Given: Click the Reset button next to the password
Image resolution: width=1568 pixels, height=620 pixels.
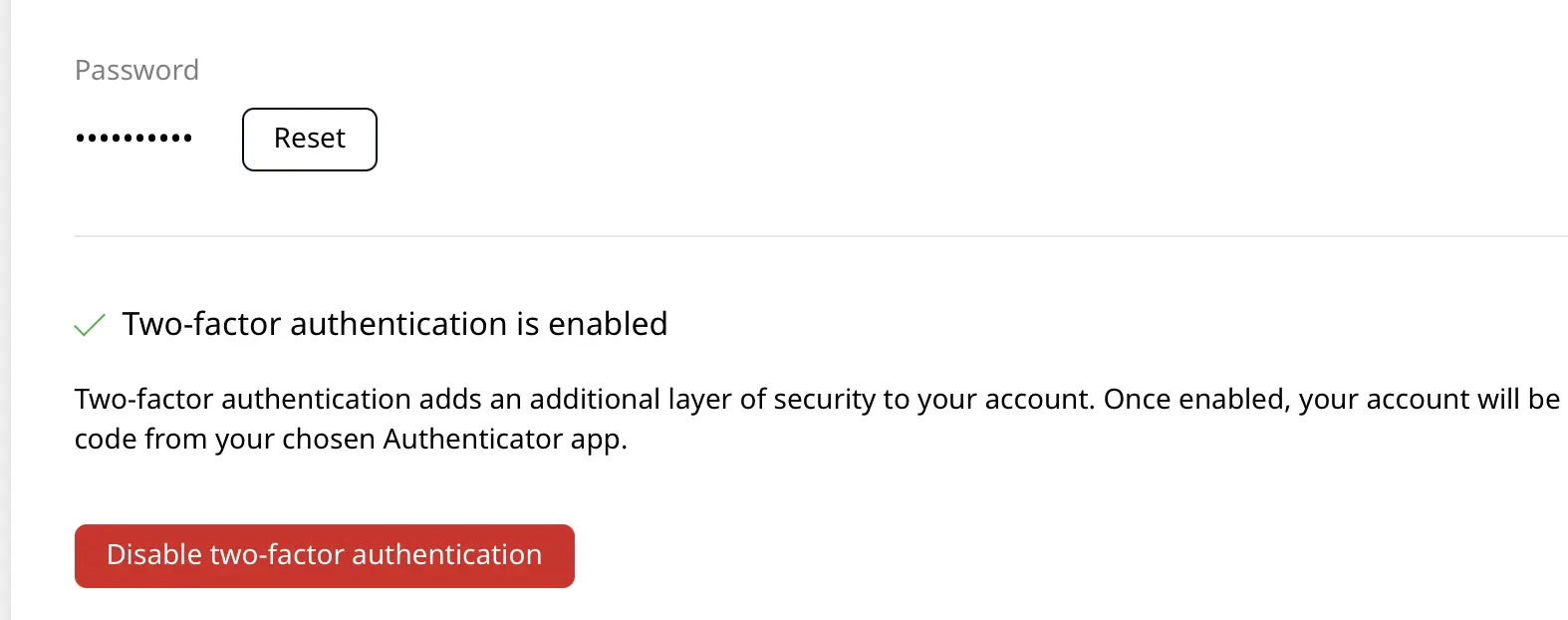Looking at the screenshot, I should pos(309,139).
